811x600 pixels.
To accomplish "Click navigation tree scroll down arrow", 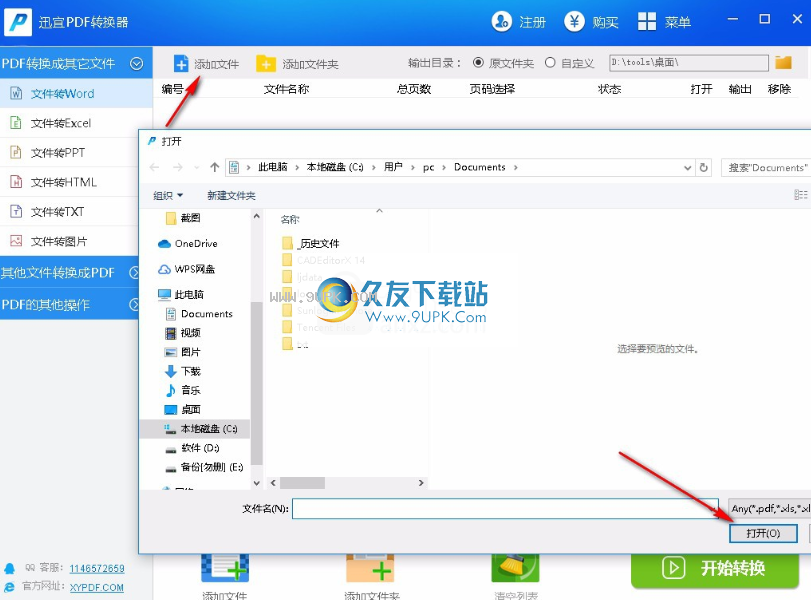I will point(257,483).
